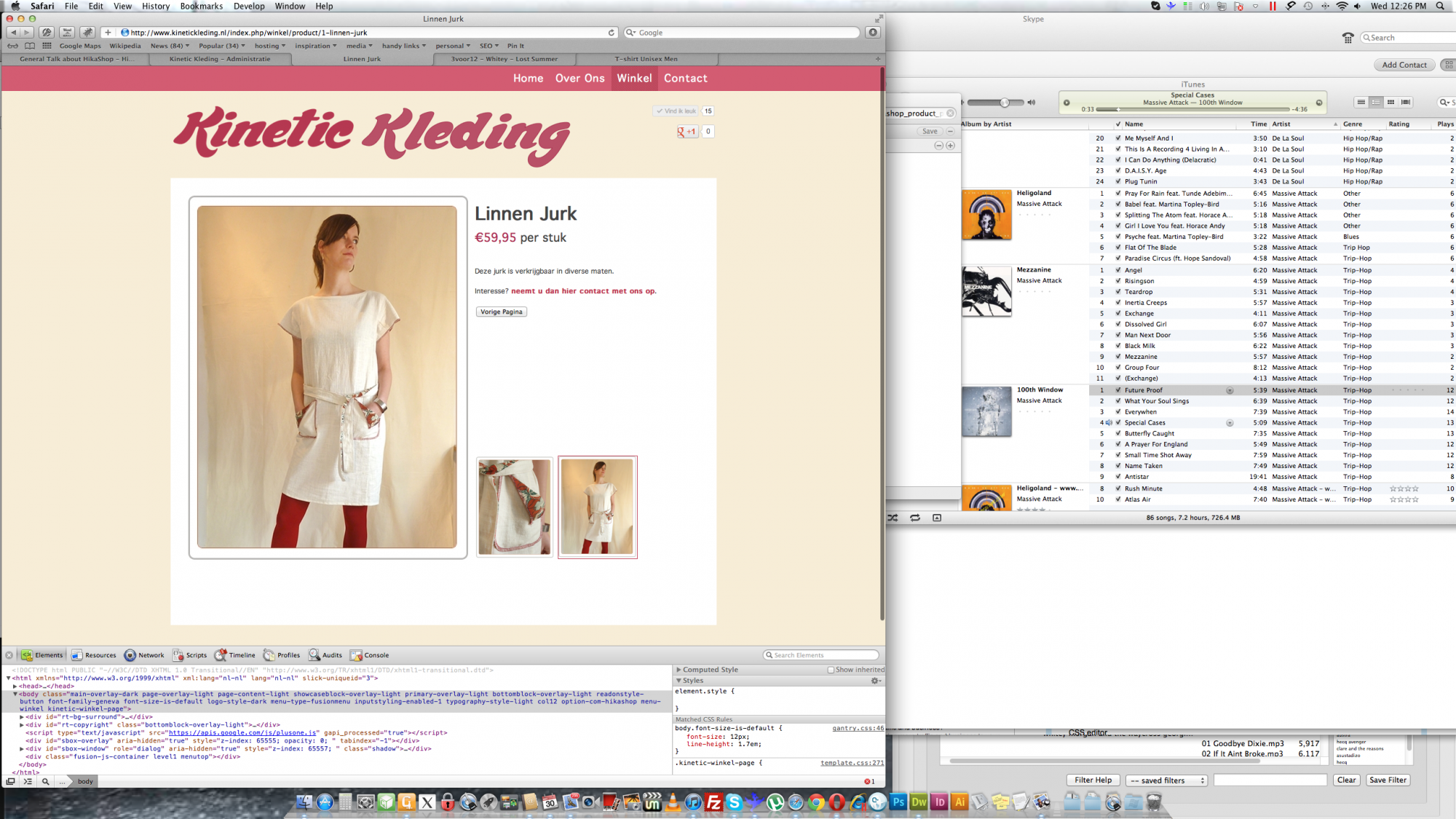
Task: Click the Safari reload page icon
Action: 611,33
